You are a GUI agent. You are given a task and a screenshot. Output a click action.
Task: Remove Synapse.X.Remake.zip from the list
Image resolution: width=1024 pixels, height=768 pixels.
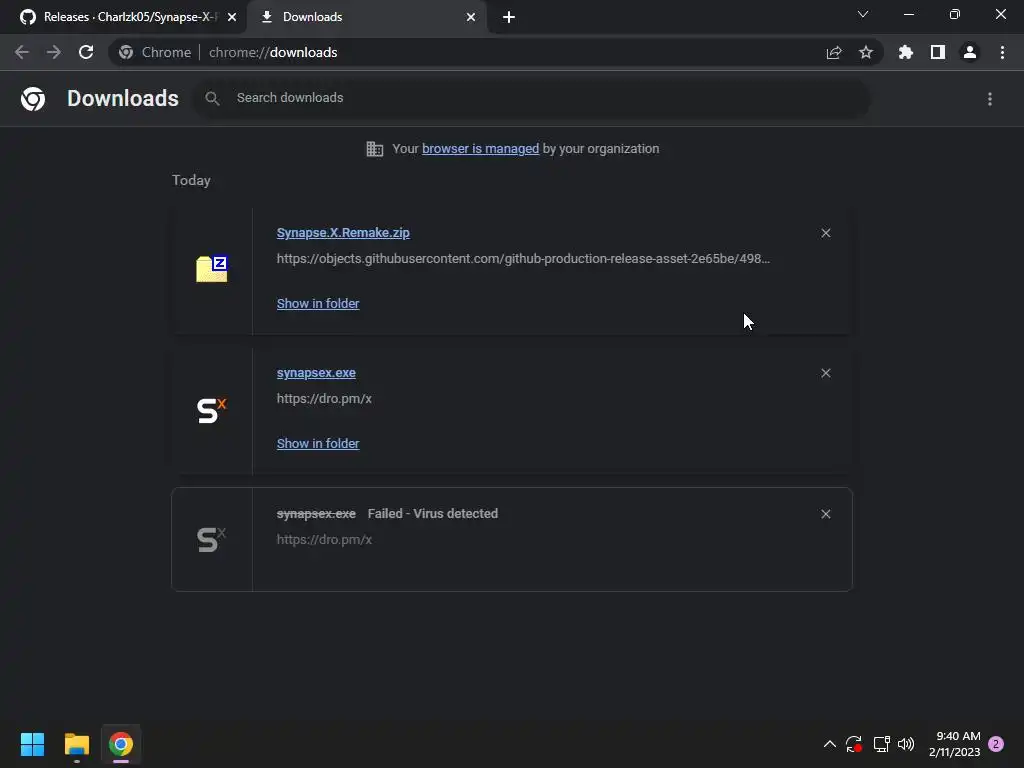(x=825, y=233)
